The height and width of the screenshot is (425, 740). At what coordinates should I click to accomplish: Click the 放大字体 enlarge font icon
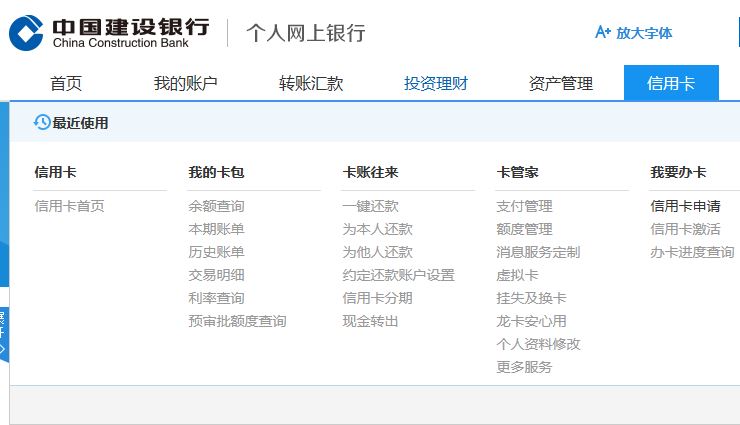click(x=602, y=33)
